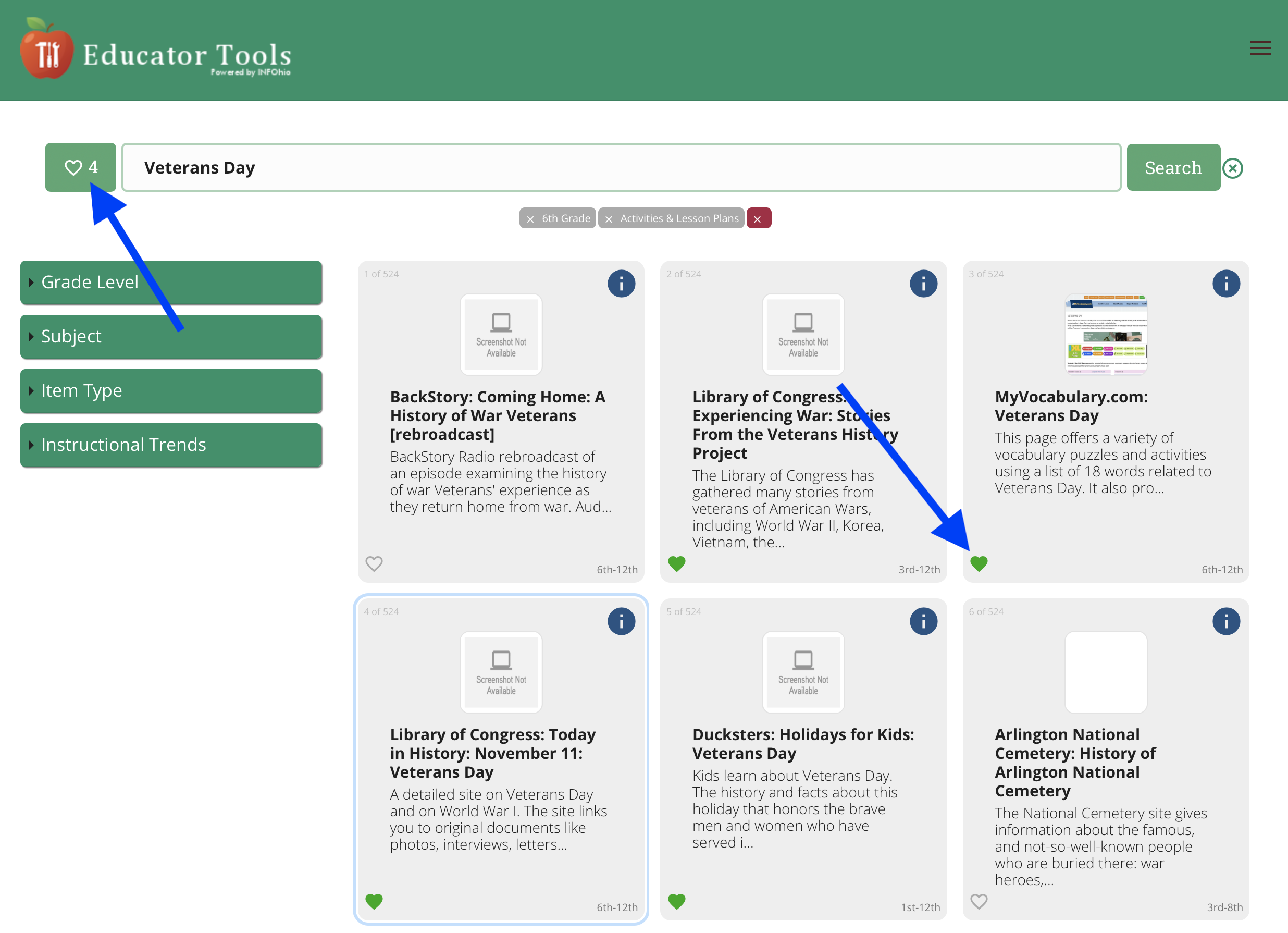This screenshot has width=1288, height=933.
Task: Click the 1st-12th grade range label
Action: [x=920, y=907]
